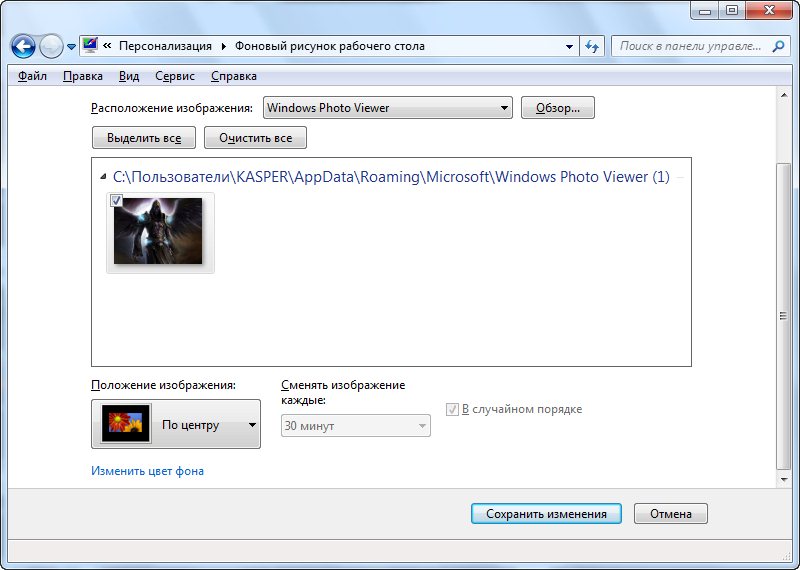Open the Справка menu
Screen dimensions: 800x570
click(234, 76)
